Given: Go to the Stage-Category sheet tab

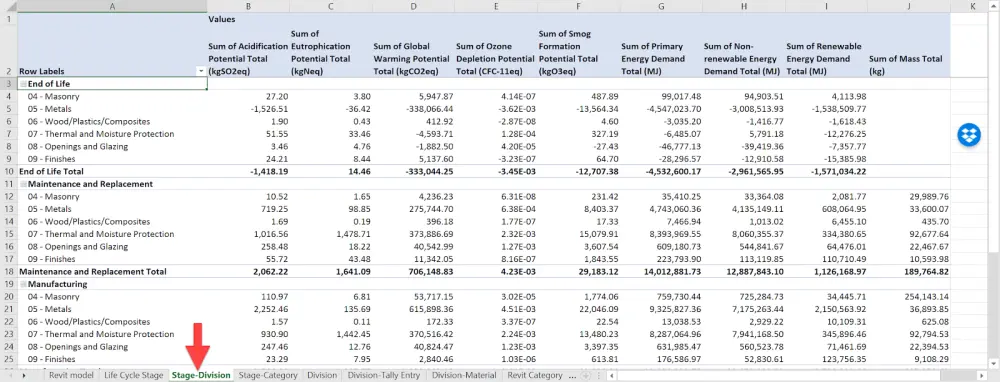Looking at the screenshot, I should coord(268,376).
